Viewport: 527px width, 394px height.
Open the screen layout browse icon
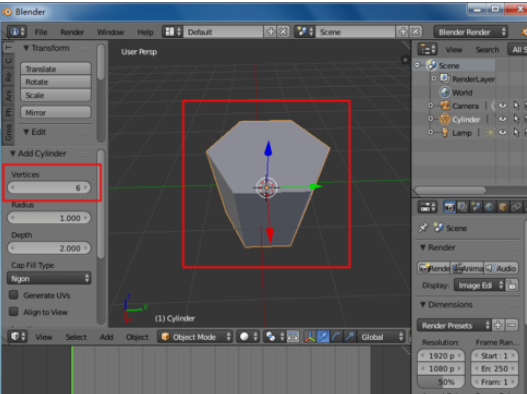pyautogui.click(x=172, y=32)
